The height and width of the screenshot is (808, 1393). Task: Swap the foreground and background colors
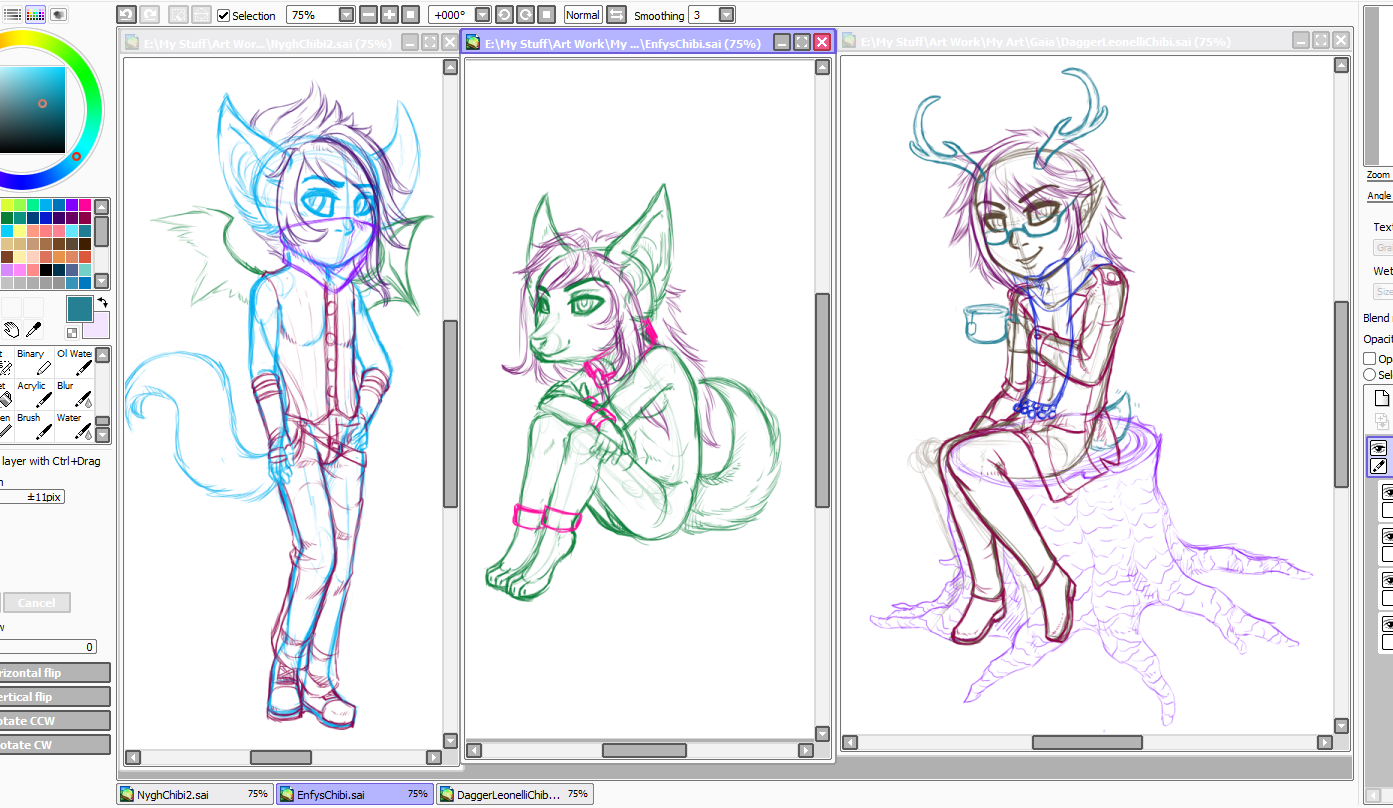103,302
